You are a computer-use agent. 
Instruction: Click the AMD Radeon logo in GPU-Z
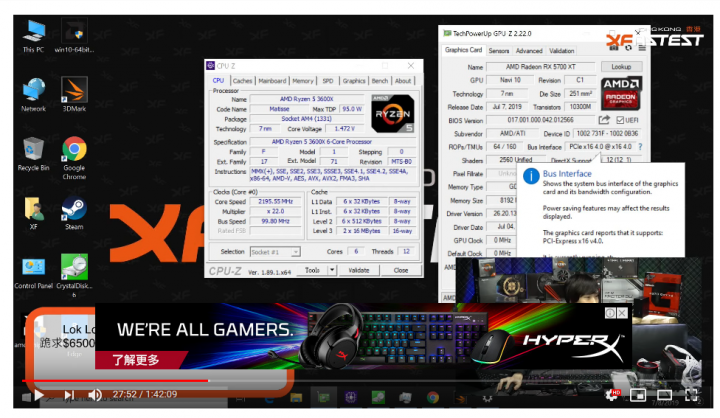click(621, 93)
